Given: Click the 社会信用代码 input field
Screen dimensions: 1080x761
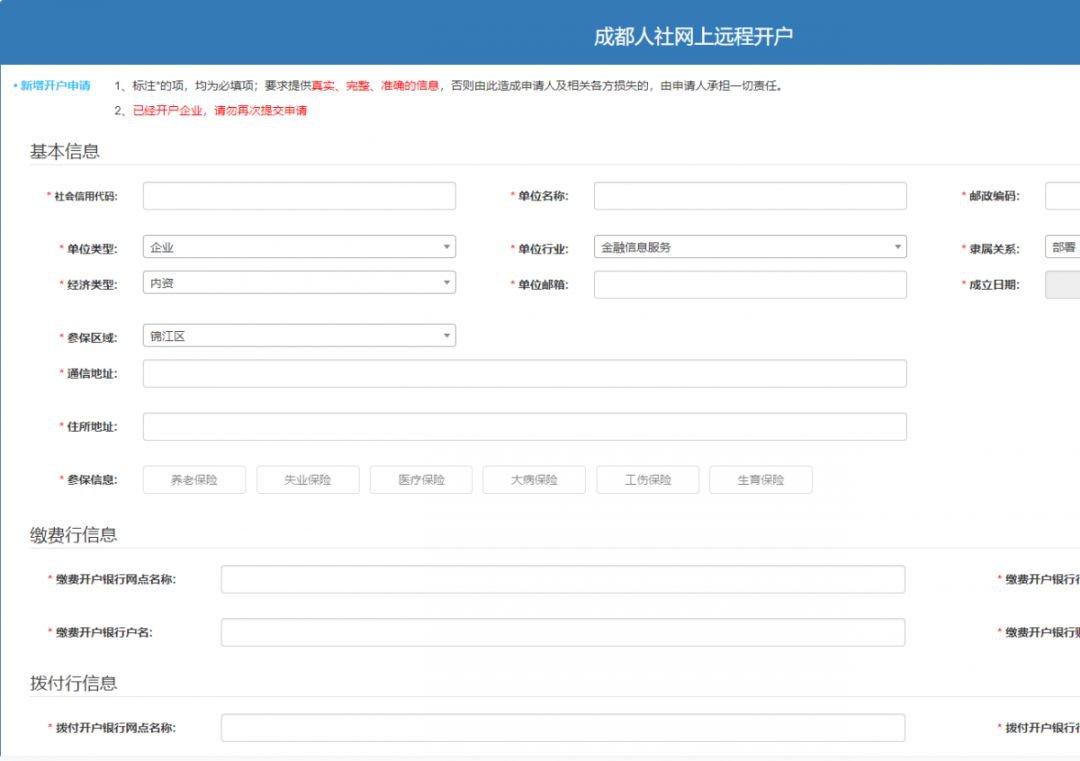Looking at the screenshot, I should click(x=299, y=196).
